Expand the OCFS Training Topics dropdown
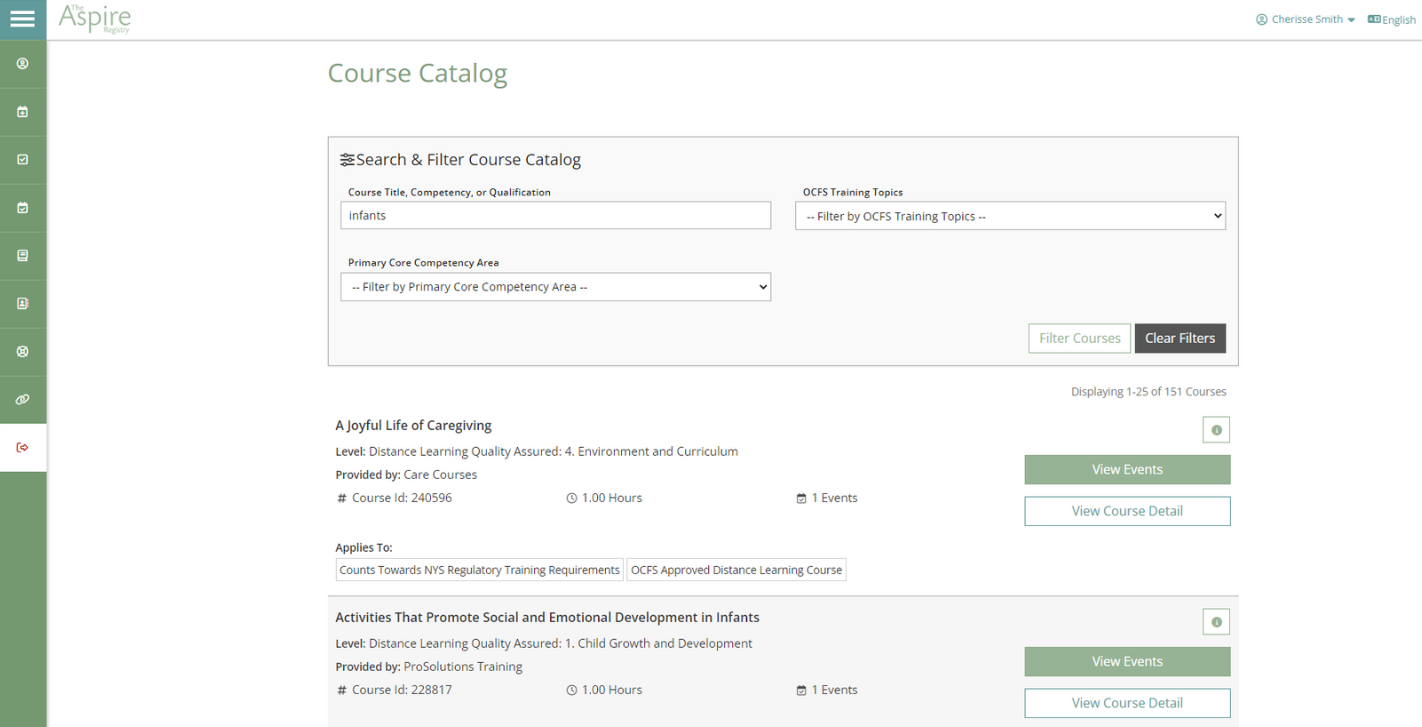This screenshot has width=1422, height=727. click(x=1010, y=216)
